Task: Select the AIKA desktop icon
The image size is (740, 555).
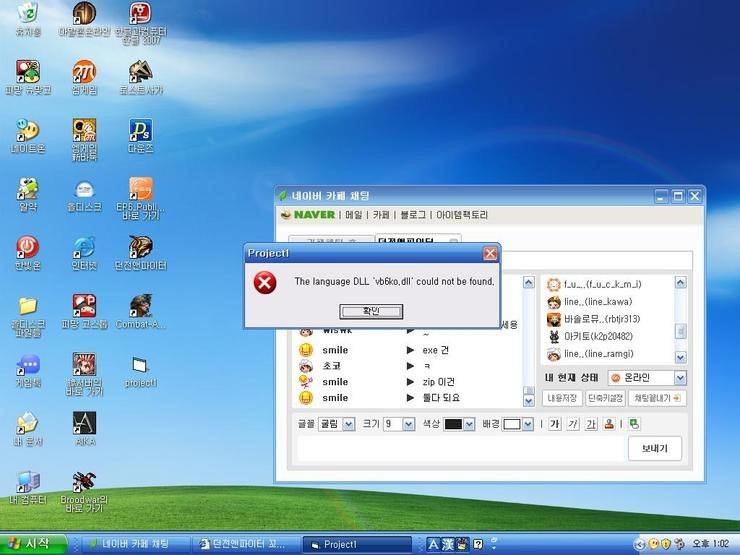Action: click(x=84, y=429)
